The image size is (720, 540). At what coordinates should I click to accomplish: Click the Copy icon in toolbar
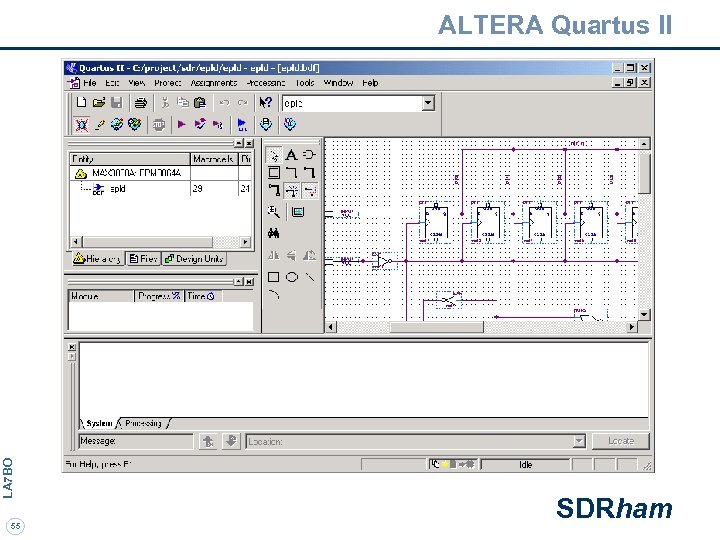click(x=183, y=102)
